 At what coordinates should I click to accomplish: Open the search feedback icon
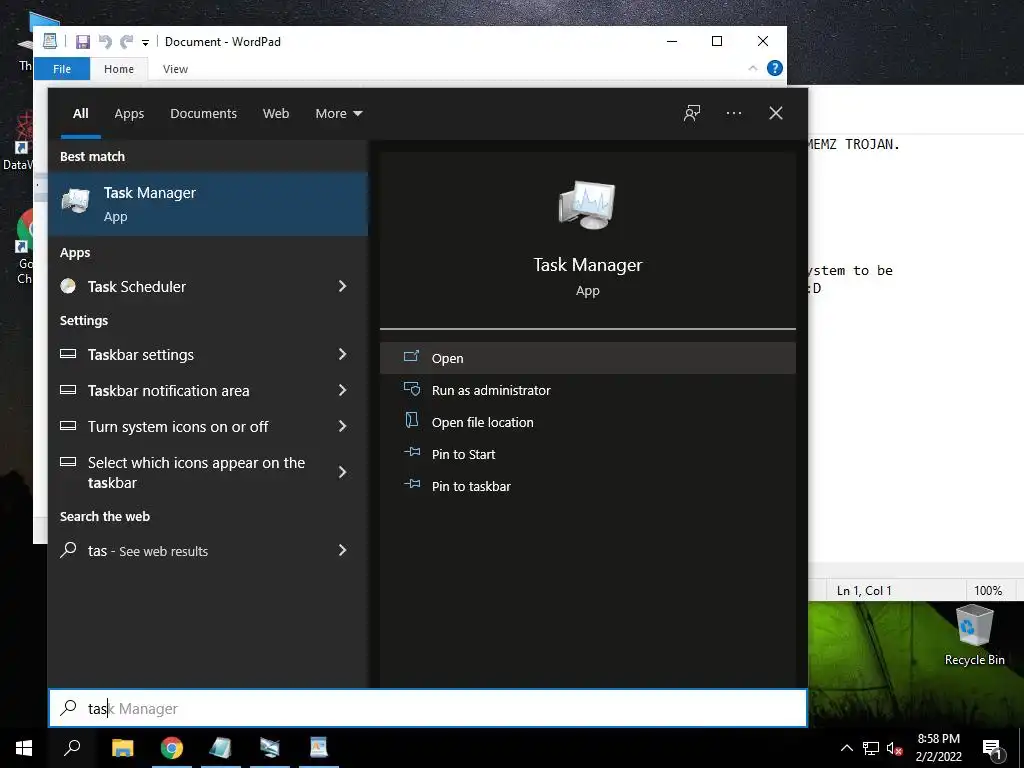coord(692,113)
